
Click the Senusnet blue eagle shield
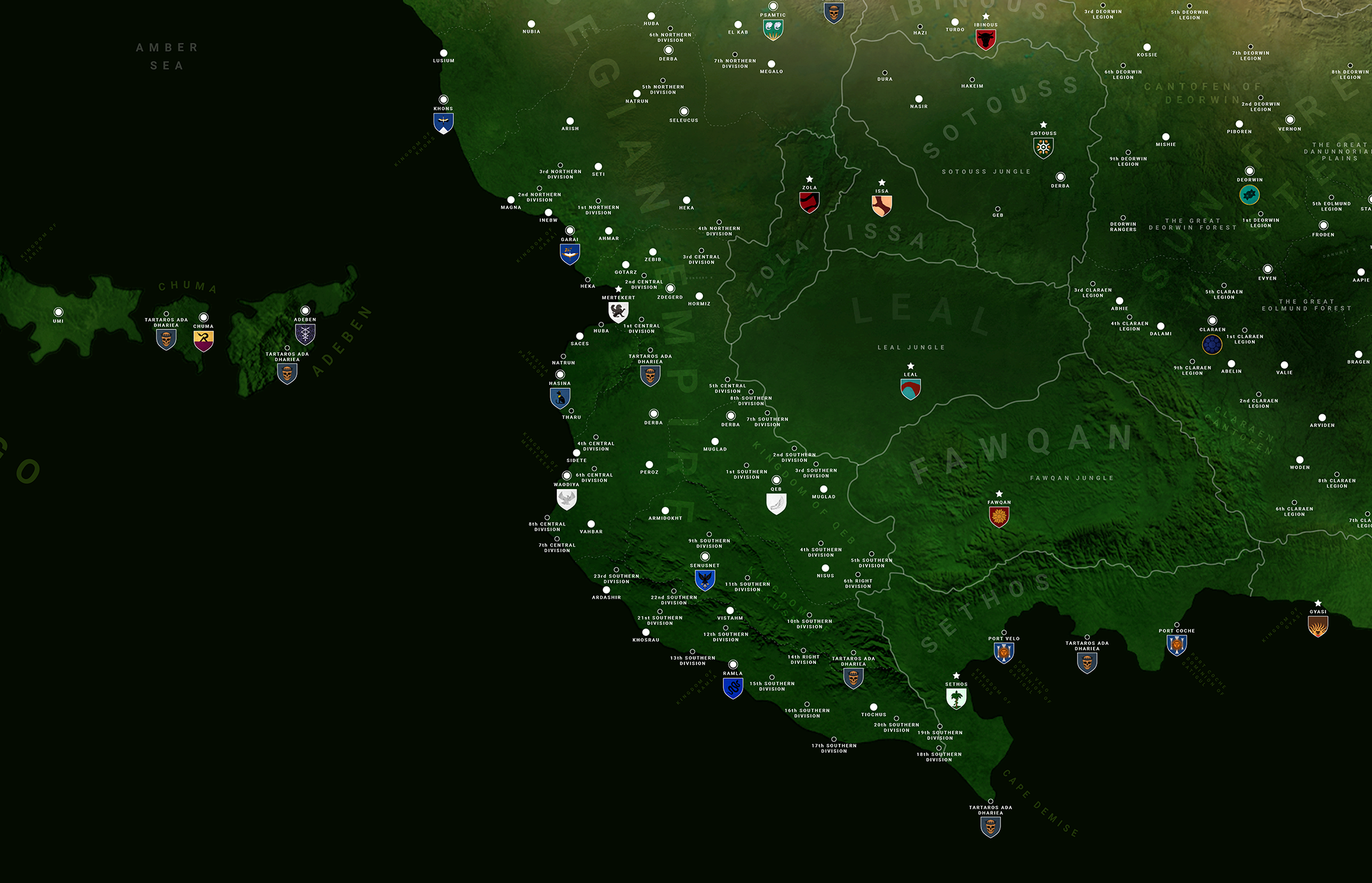tap(704, 580)
